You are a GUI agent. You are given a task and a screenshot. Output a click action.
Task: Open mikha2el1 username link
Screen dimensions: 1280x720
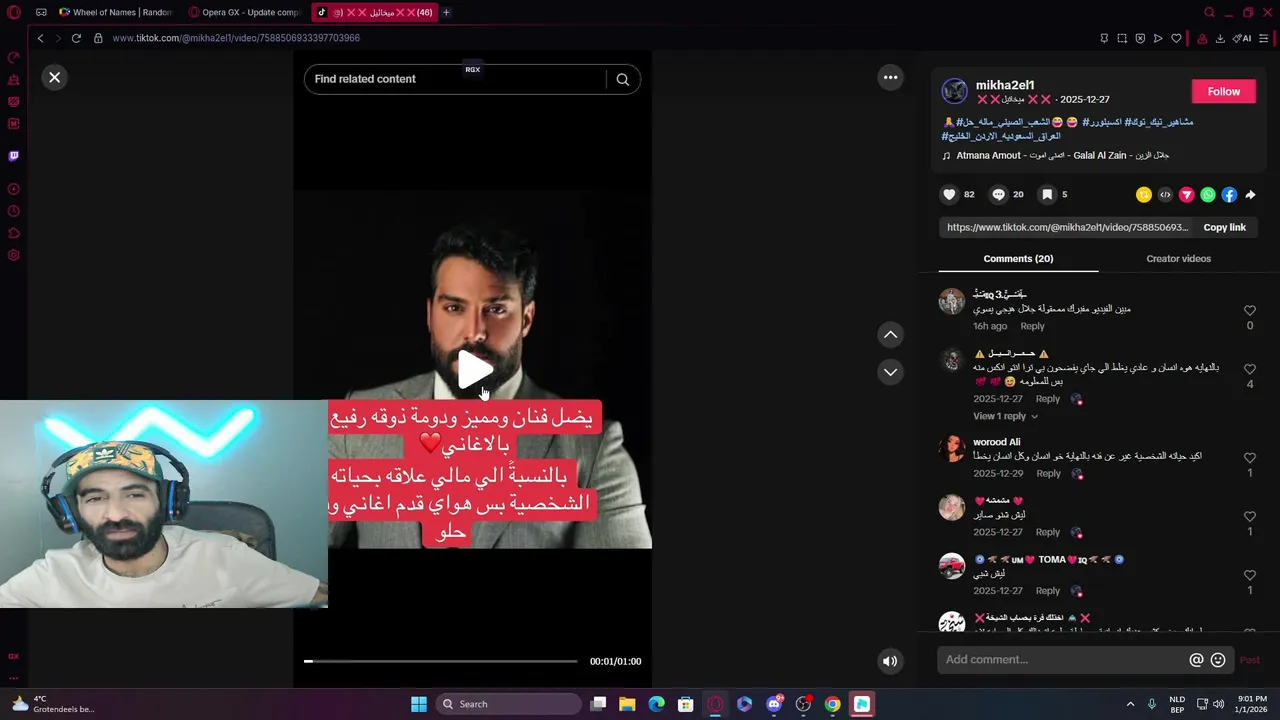1005,85
